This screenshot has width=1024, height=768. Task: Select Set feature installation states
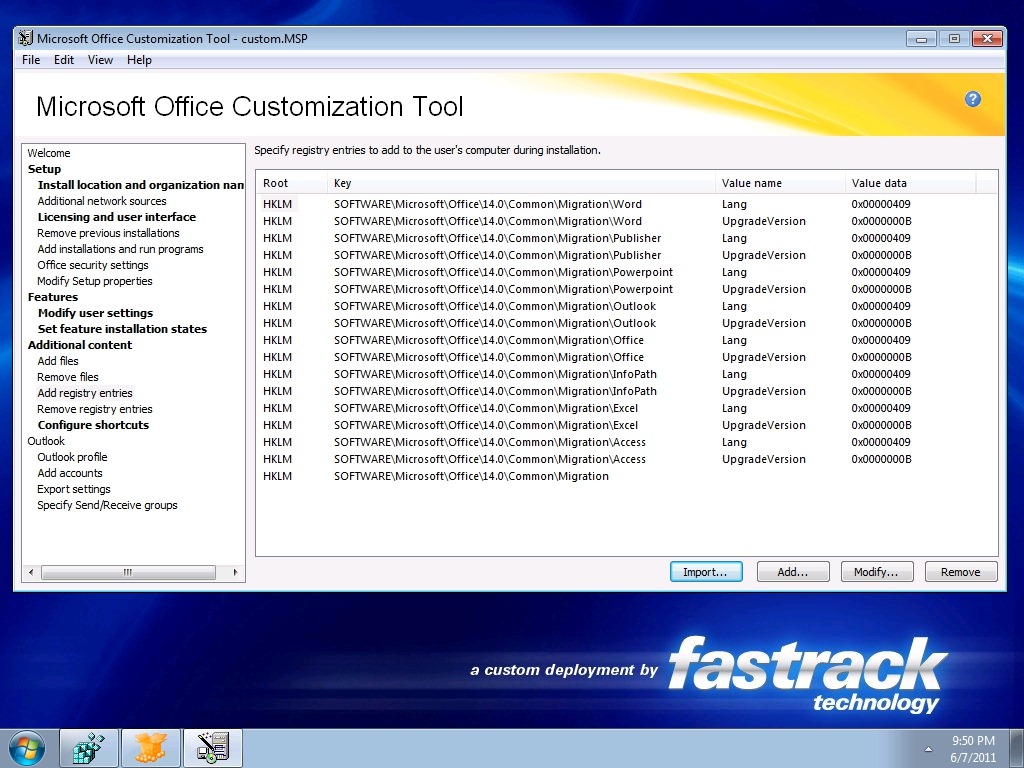coord(122,329)
